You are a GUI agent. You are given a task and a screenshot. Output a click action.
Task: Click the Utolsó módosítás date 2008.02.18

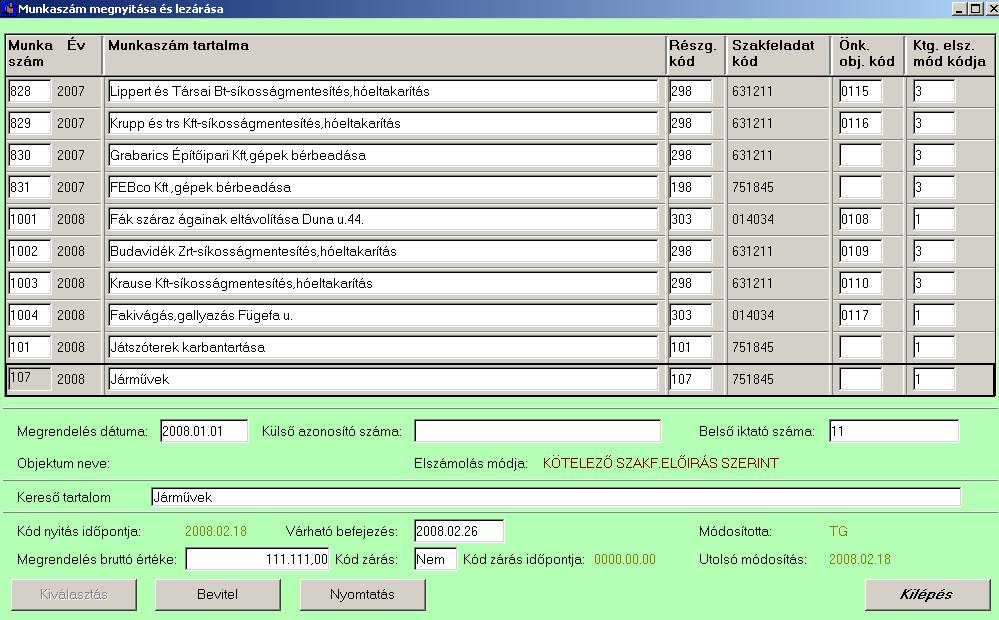[x=859, y=559]
